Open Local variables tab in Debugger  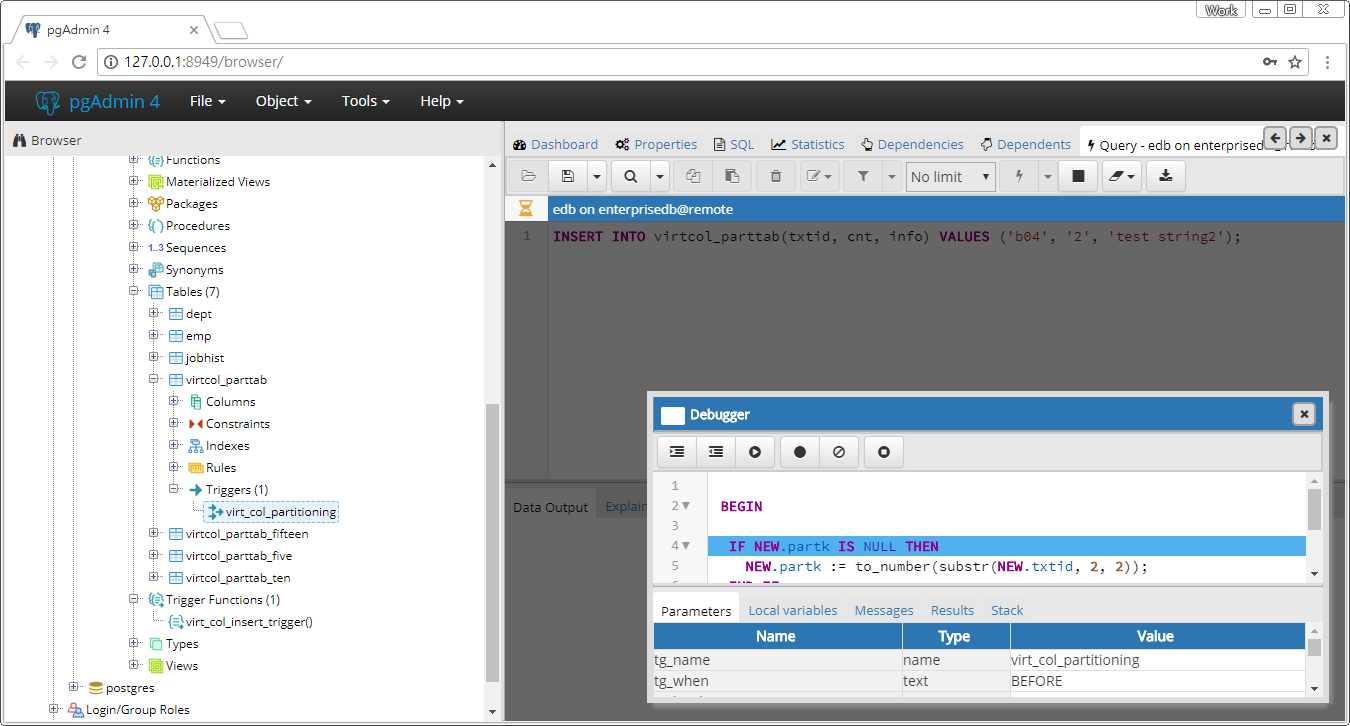(793, 610)
